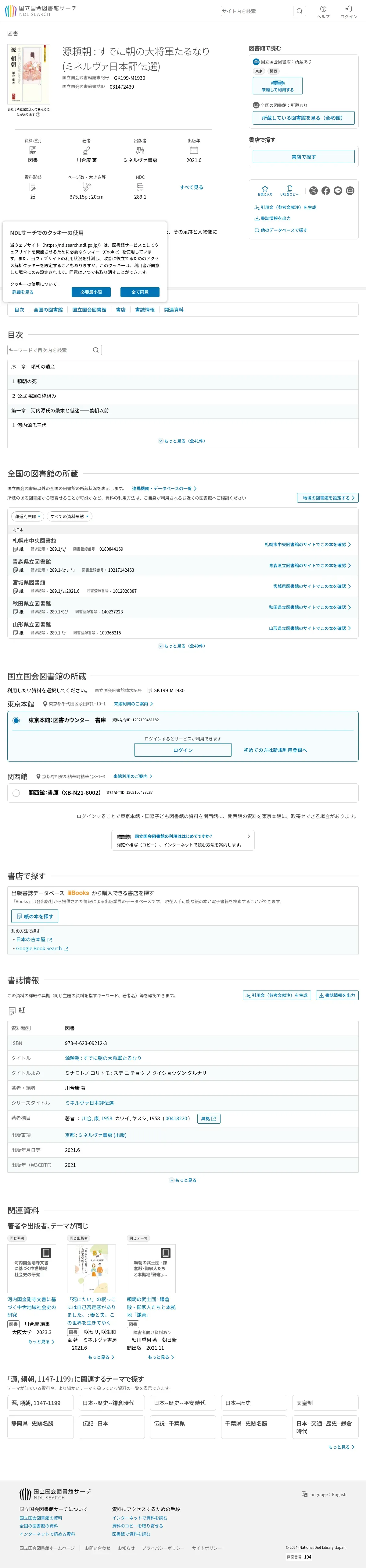Open the book cover thumbnail
Screen dimensions: 366x1568
[29, 74]
